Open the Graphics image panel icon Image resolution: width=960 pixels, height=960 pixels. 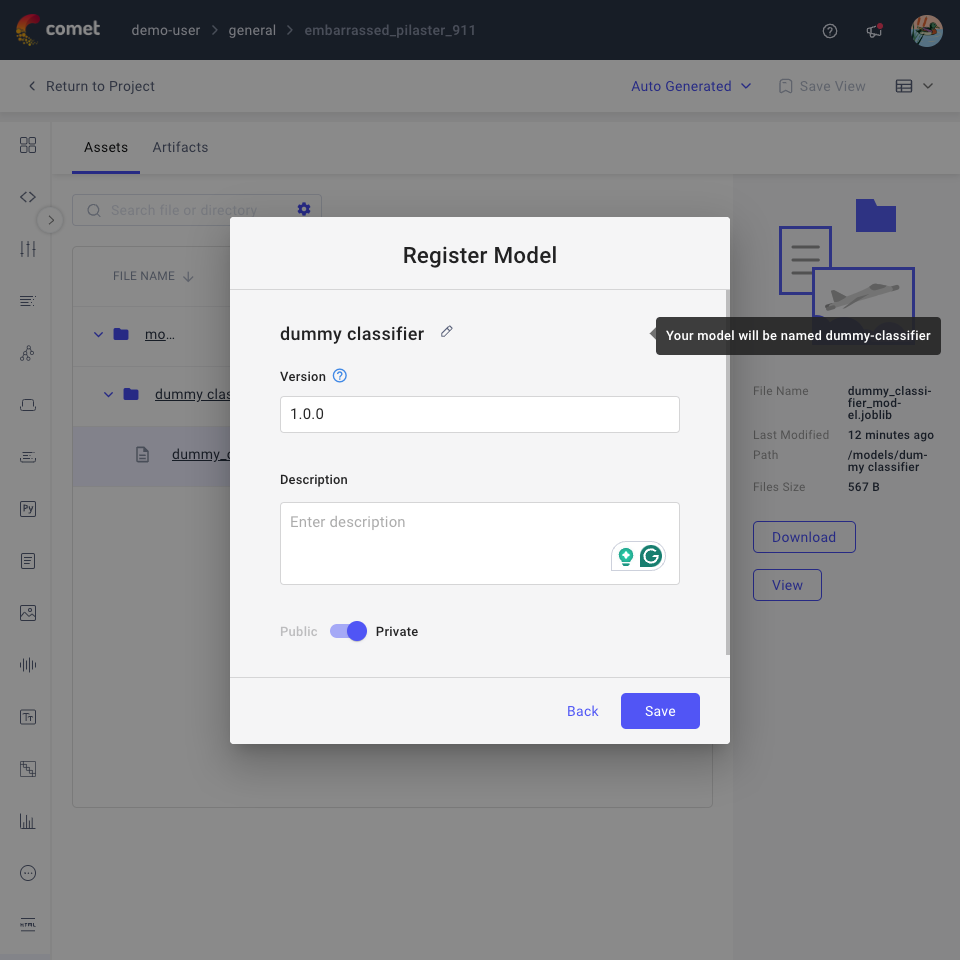(27, 612)
